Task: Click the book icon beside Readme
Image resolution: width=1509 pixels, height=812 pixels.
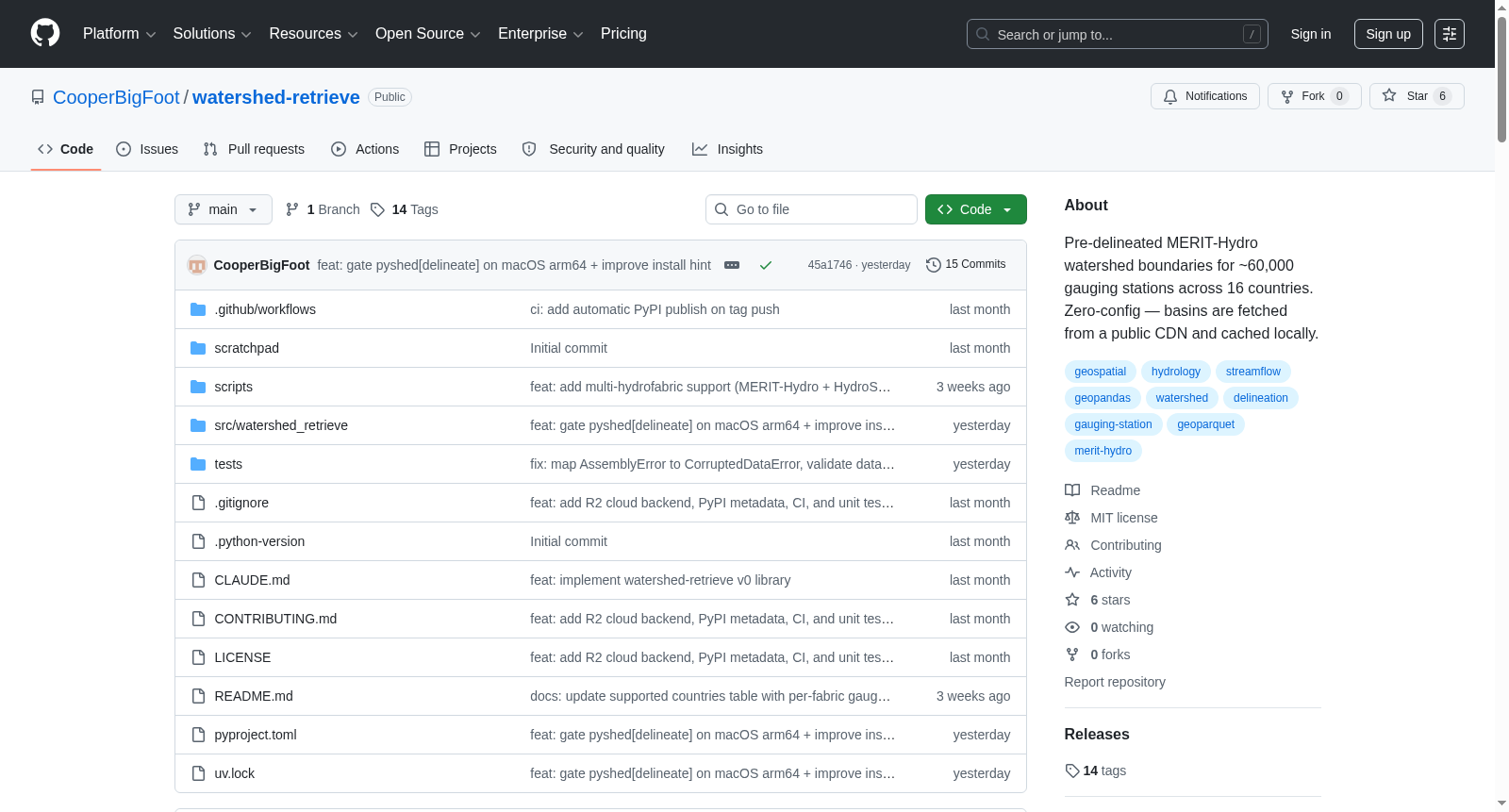Action: 1072,490
